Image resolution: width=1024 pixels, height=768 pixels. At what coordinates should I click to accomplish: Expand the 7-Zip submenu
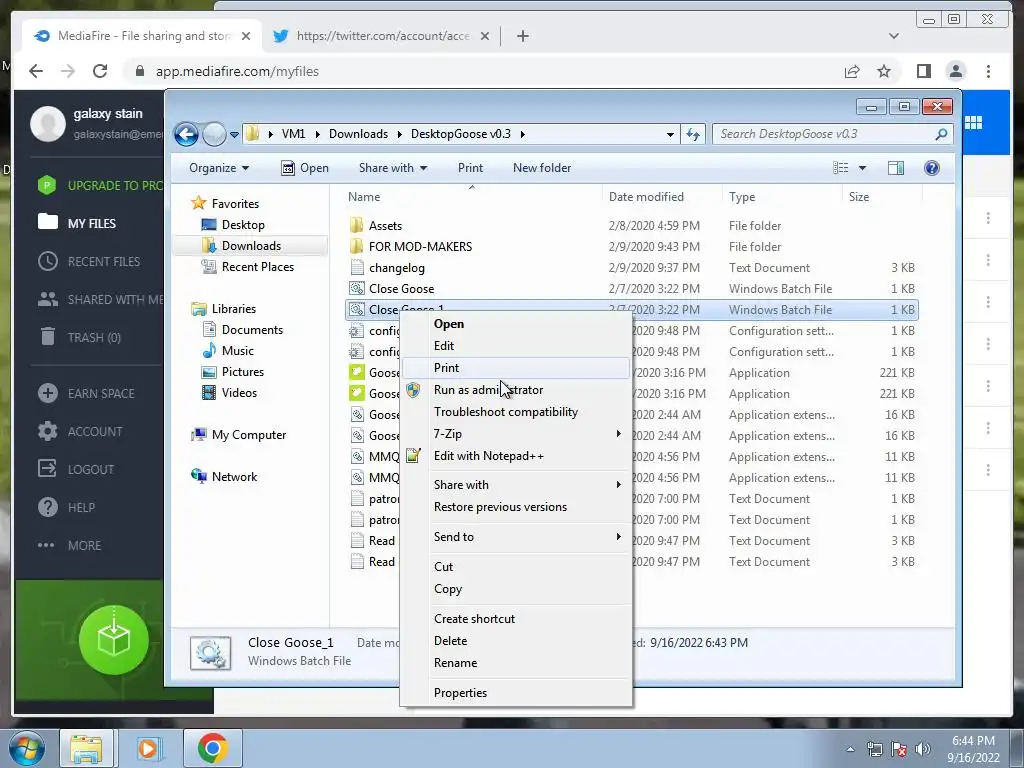pos(516,434)
